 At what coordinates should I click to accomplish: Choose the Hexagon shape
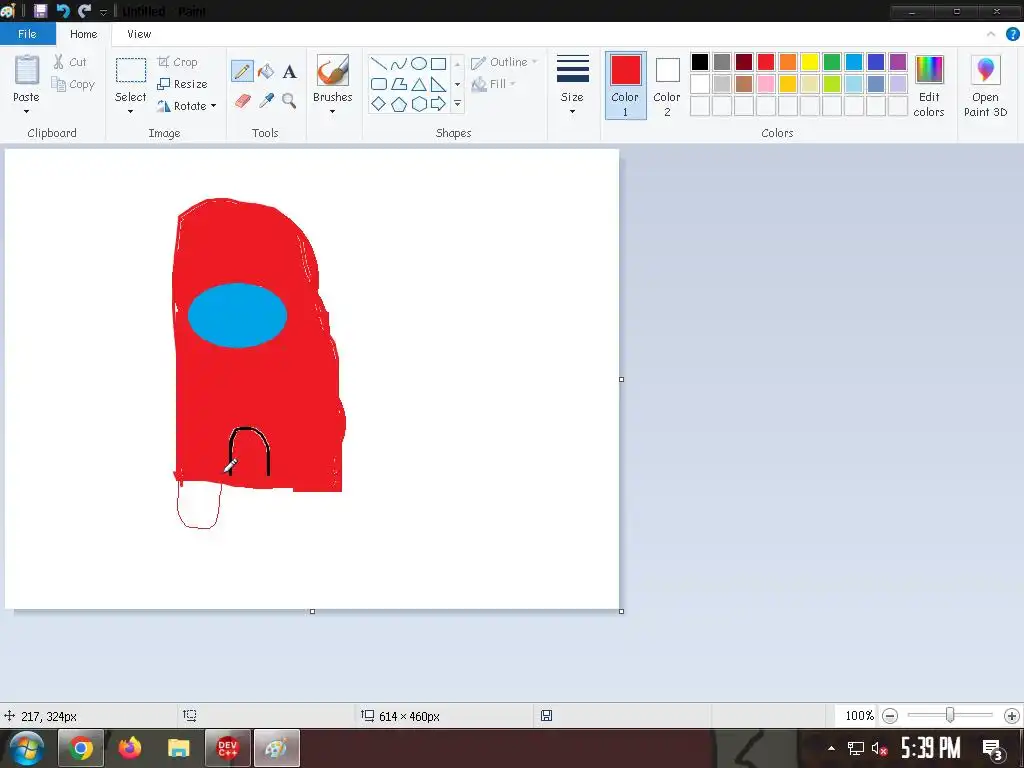click(x=419, y=104)
